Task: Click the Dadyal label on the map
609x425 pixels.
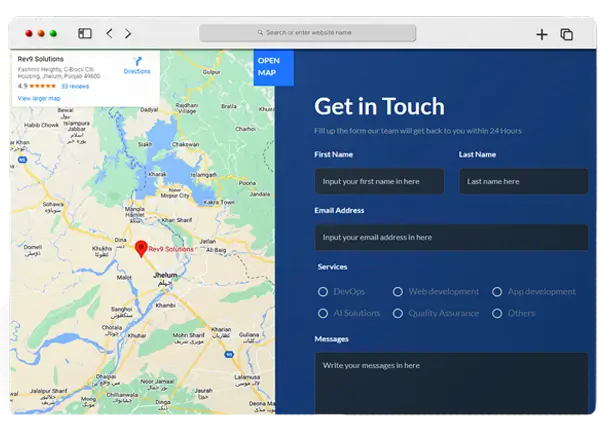Action: 149,110
